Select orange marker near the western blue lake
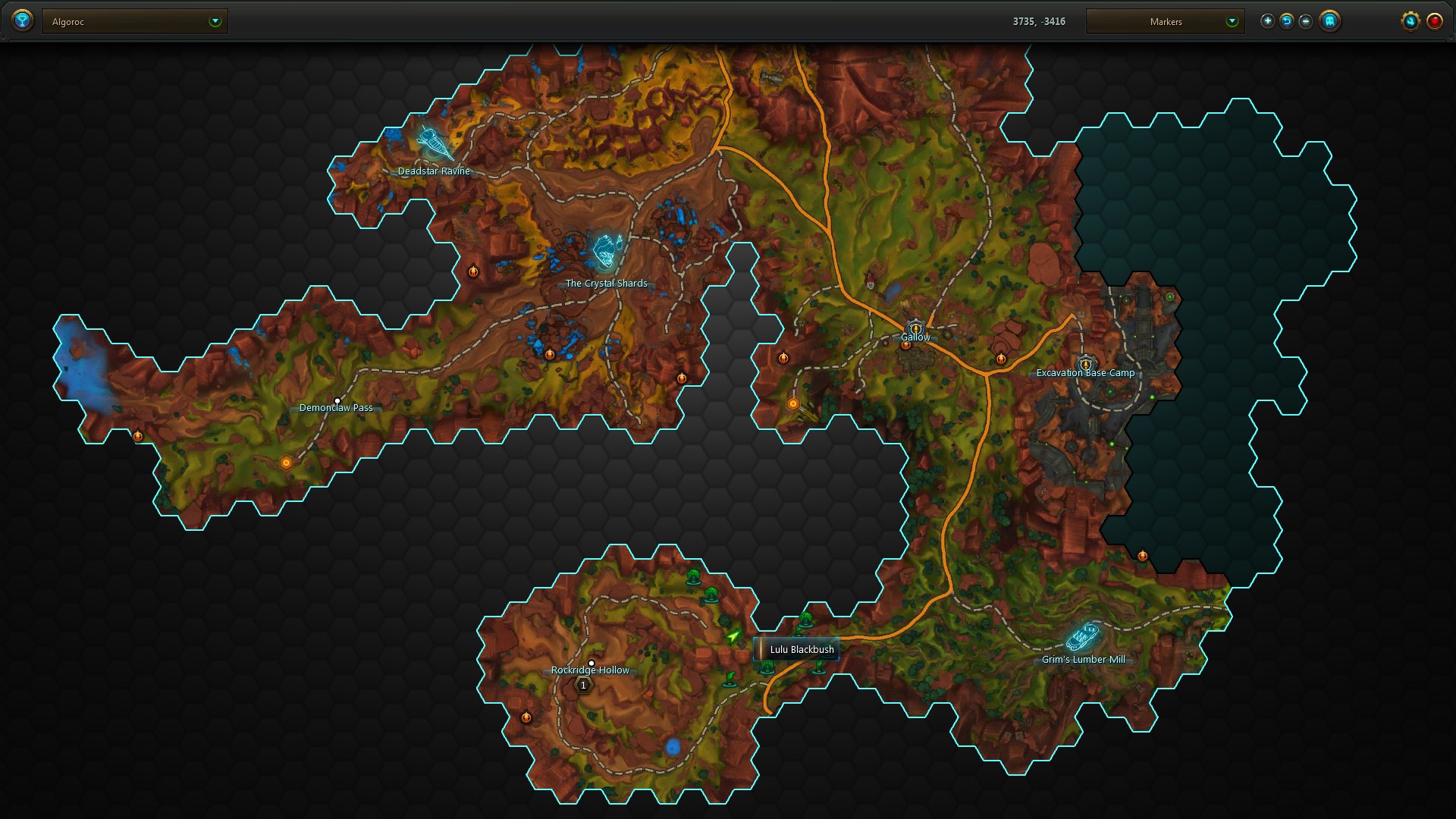The image size is (1456, 819). [137, 436]
